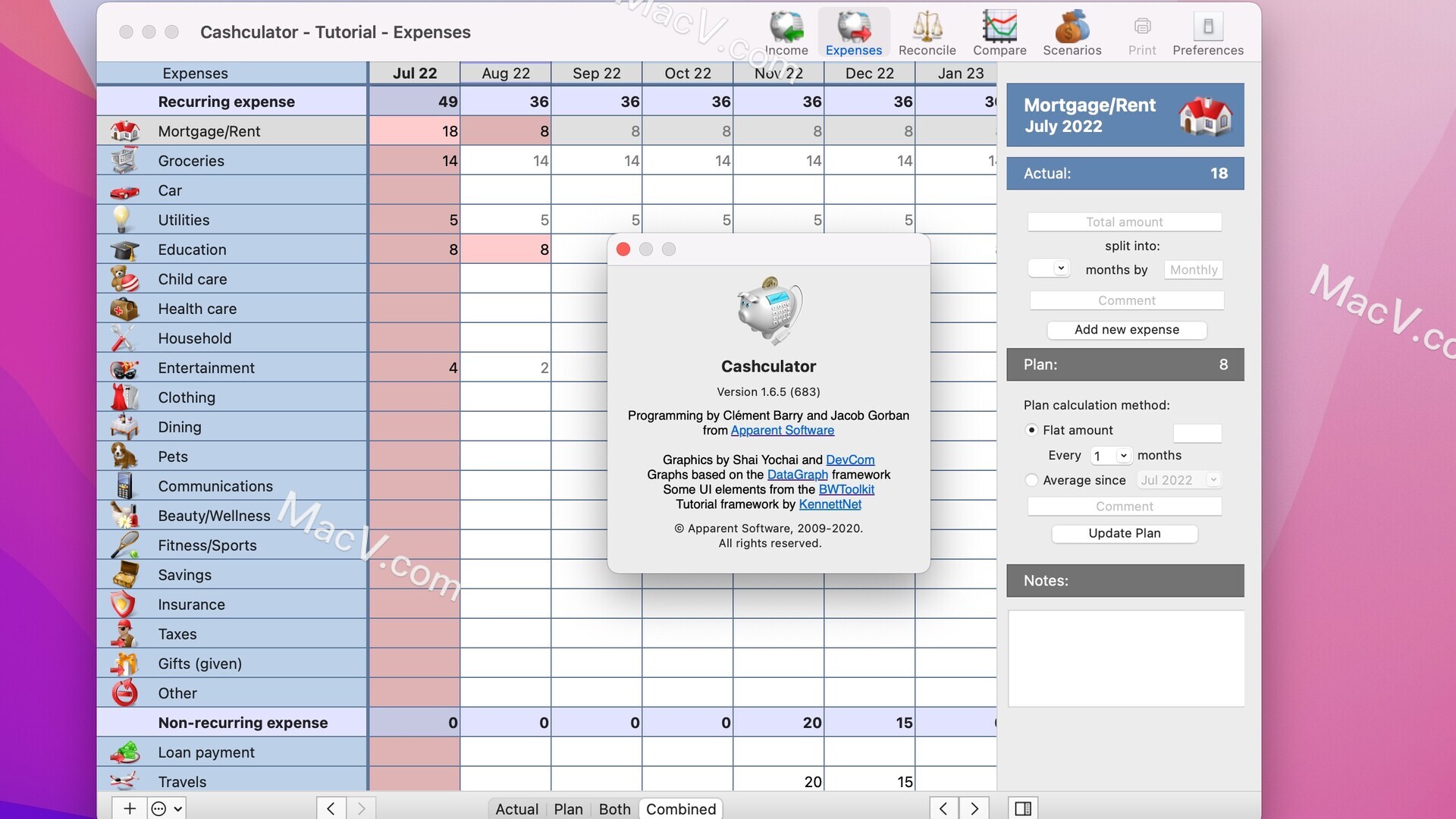Click the Total amount input field
The image size is (1456, 819).
[x=1125, y=221]
